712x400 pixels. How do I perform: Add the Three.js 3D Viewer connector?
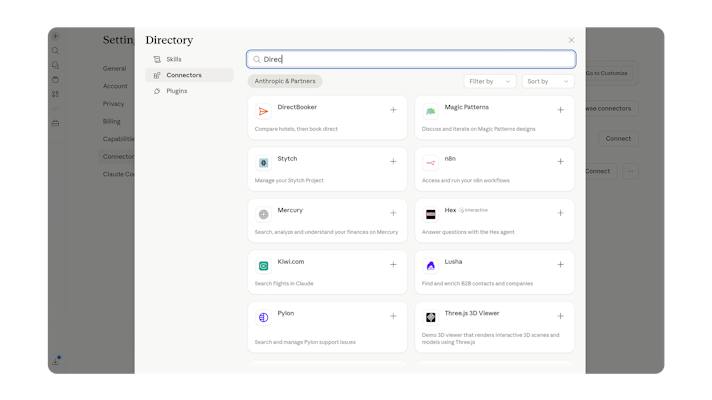(560, 316)
